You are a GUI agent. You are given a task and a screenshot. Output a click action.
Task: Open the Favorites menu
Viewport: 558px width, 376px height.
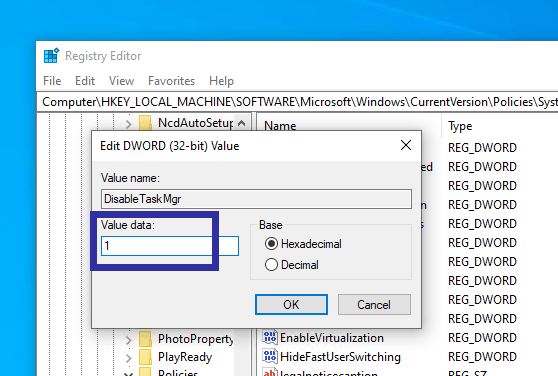pos(172,81)
